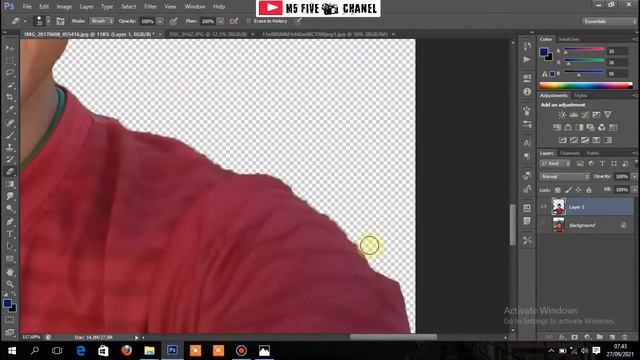Select the Eraser tool in toolbox
640x360 pixels.
pyautogui.click(x=10, y=172)
